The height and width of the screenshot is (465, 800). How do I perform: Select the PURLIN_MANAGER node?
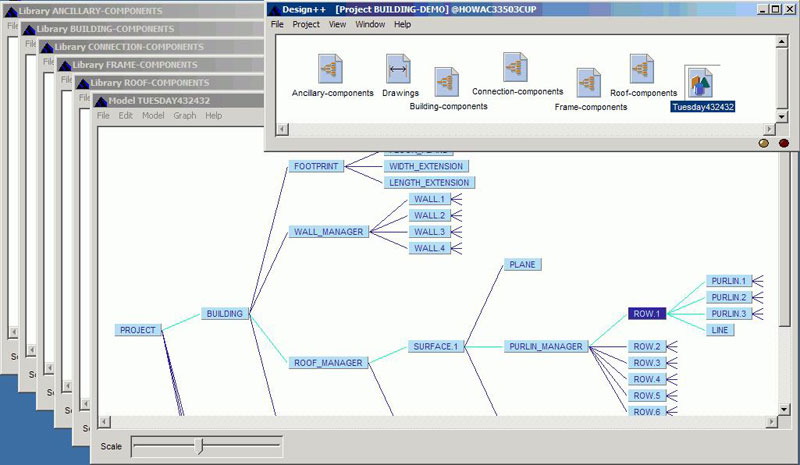pos(545,346)
